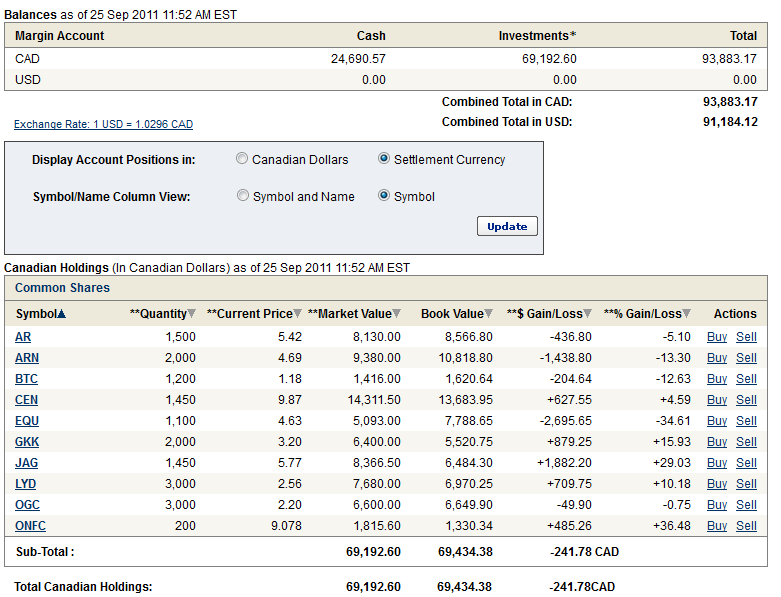Select Canadian Dollars display option

242,159
